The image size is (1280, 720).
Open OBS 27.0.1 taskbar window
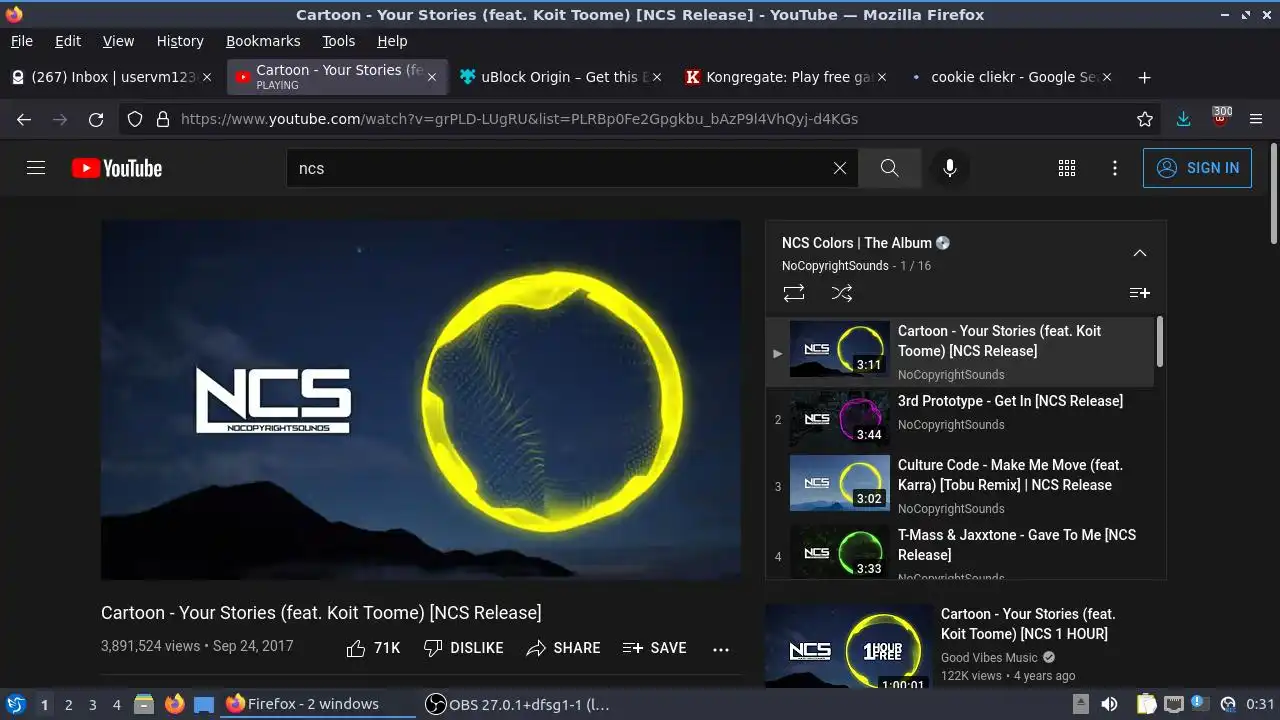tap(517, 704)
